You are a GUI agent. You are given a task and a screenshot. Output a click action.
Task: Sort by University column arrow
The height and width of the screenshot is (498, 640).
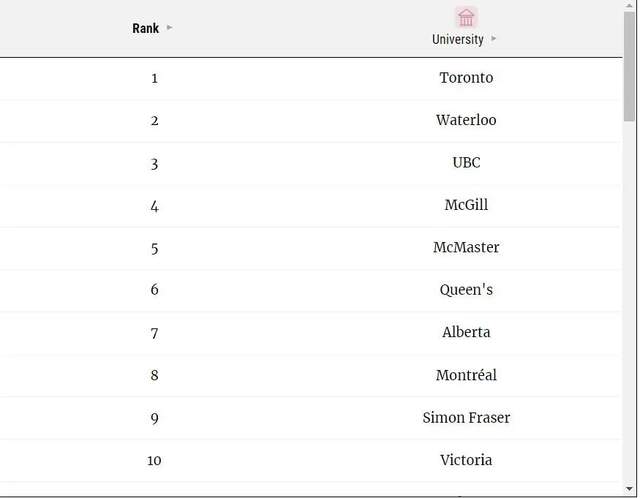click(x=493, y=39)
